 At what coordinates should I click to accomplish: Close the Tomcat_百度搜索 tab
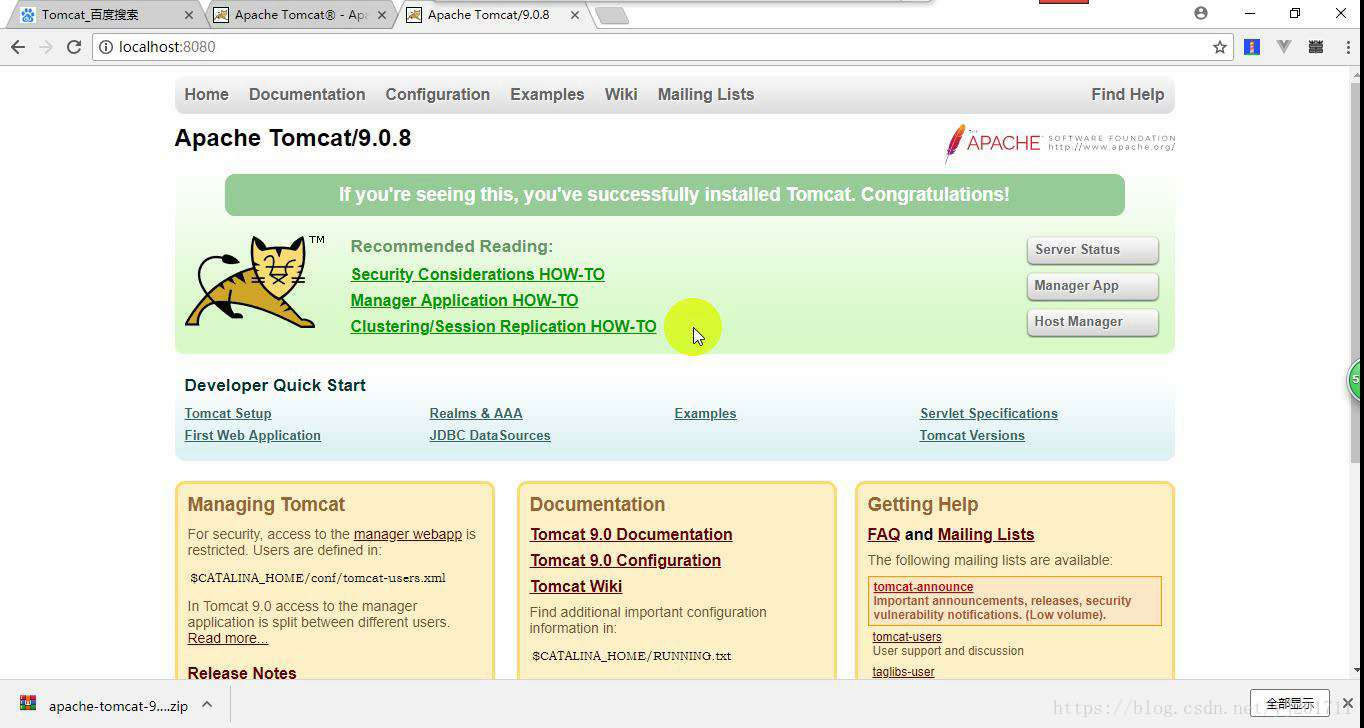[190, 15]
